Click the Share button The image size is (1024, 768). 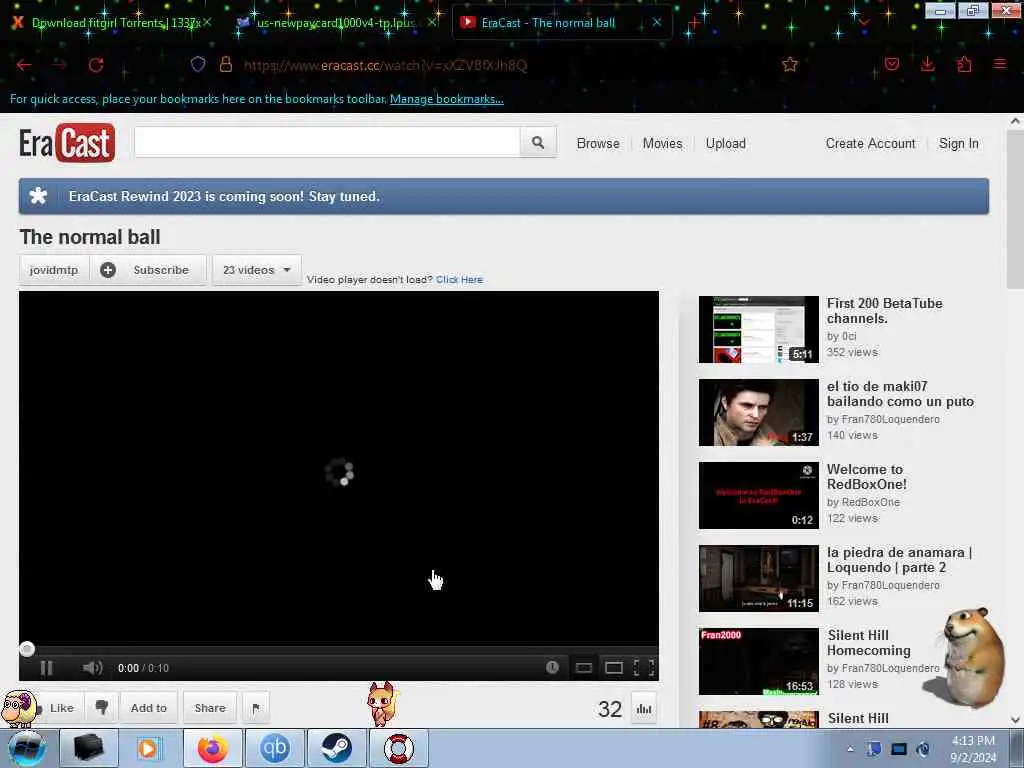pos(210,707)
